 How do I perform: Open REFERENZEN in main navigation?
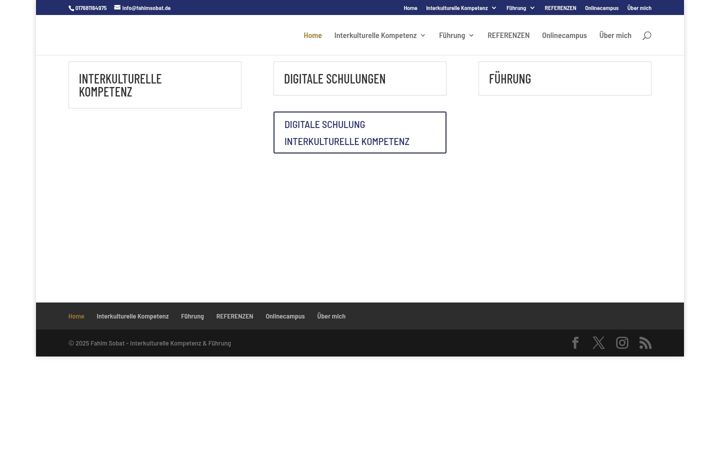point(508,35)
